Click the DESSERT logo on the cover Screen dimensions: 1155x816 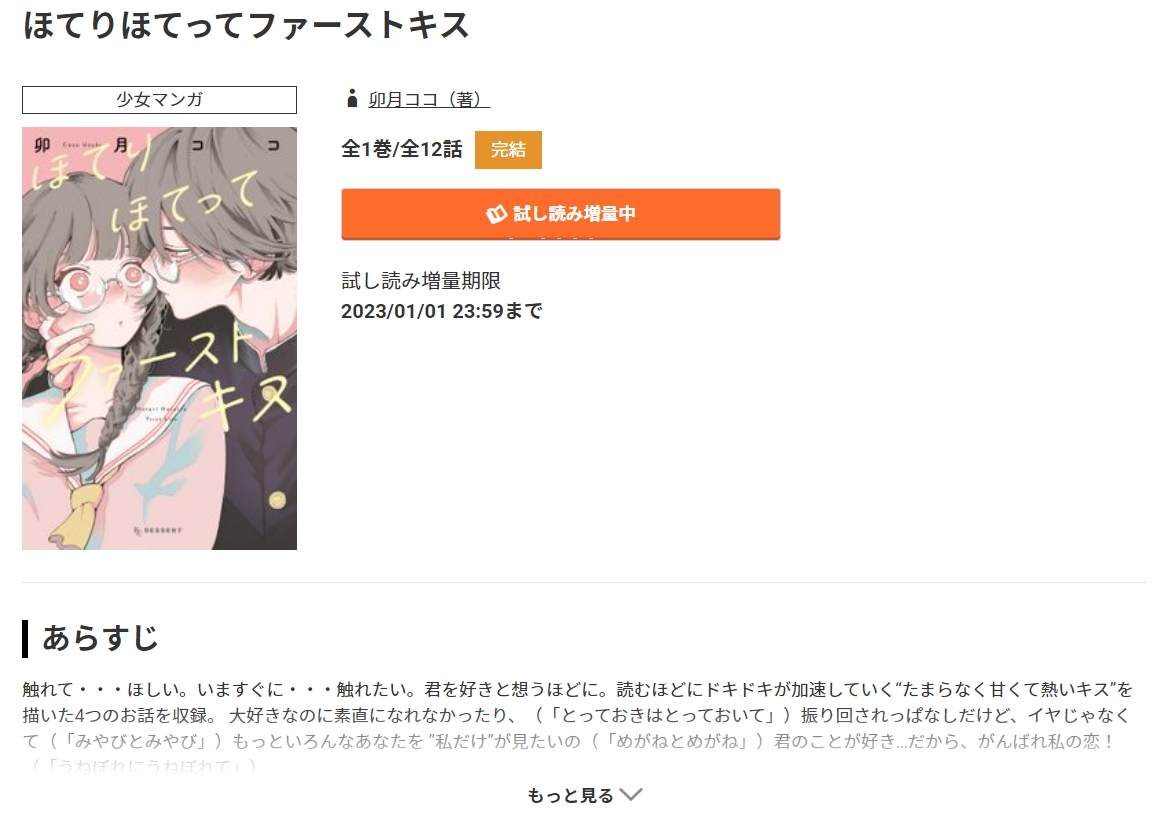[158, 530]
